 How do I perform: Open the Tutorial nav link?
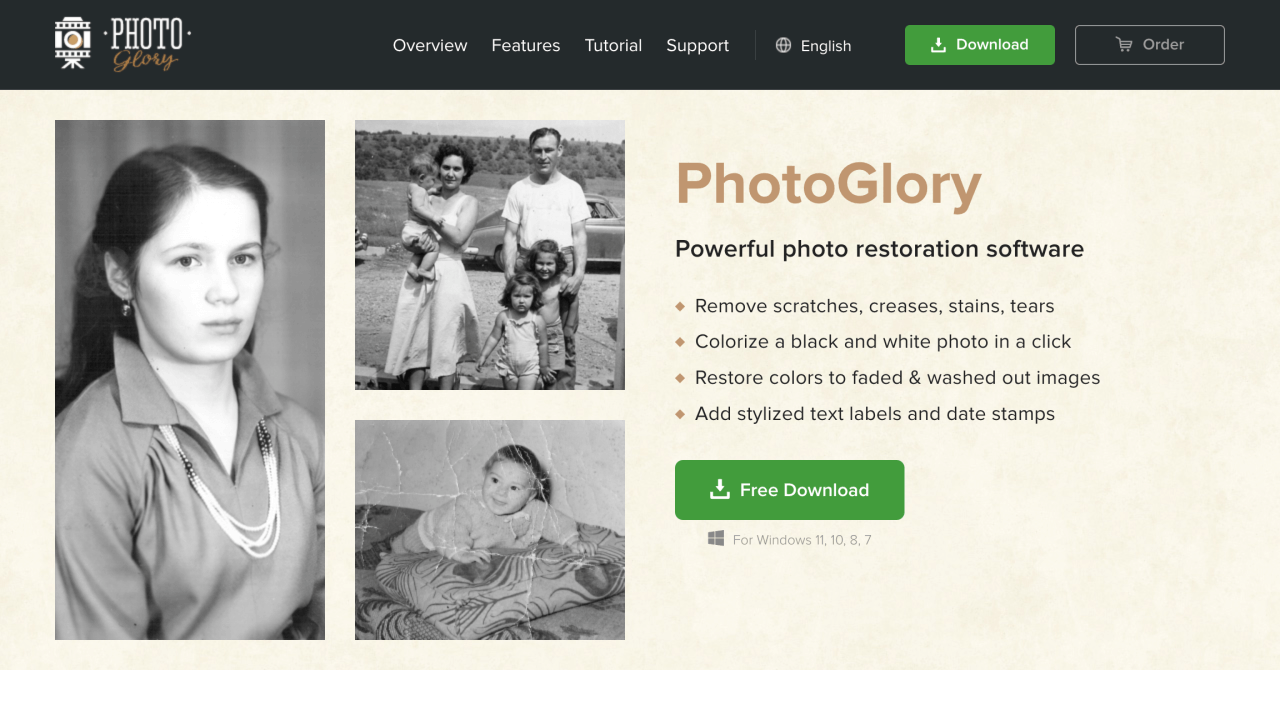pos(613,45)
